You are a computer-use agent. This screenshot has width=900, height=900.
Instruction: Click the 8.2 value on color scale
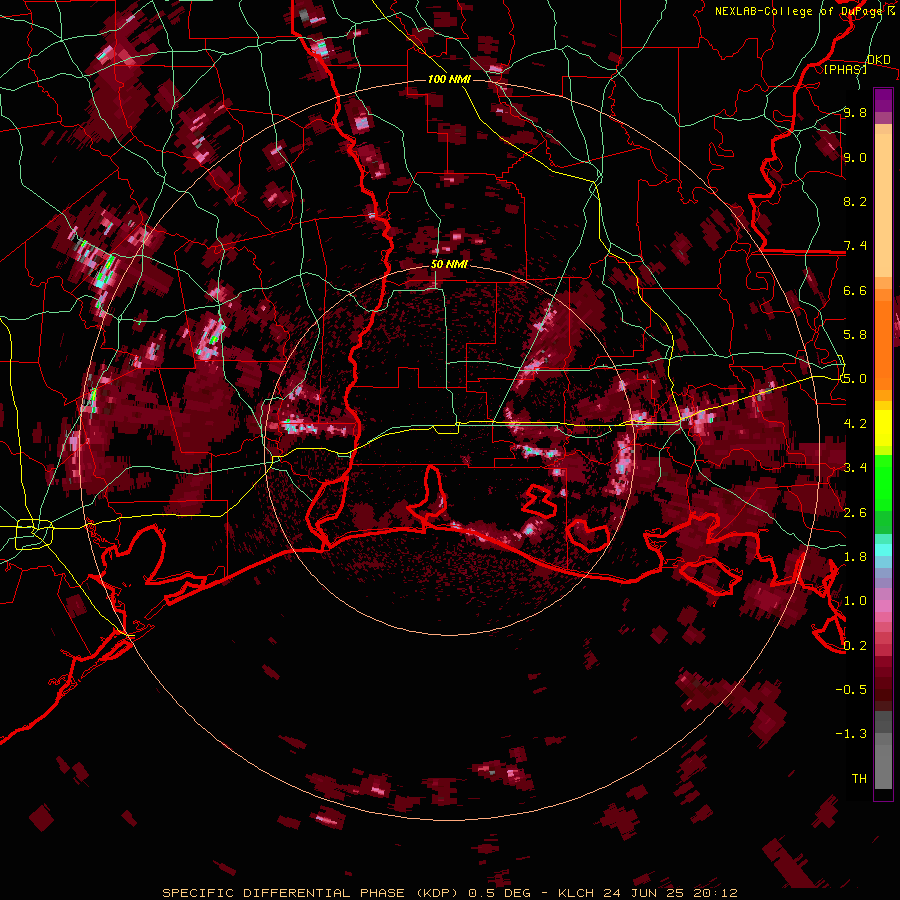pyautogui.click(x=855, y=201)
